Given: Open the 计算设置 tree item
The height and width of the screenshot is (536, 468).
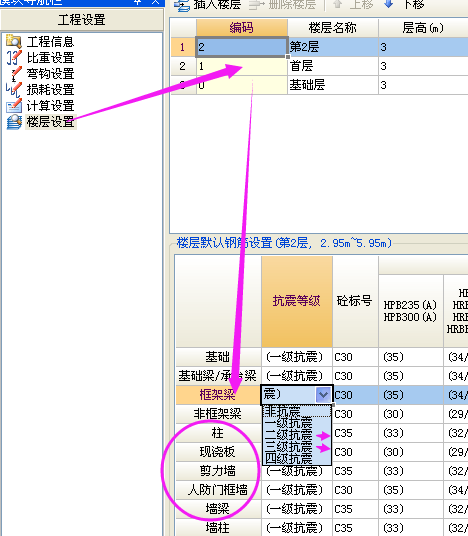Looking at the screenshot, I should (50, 106).
